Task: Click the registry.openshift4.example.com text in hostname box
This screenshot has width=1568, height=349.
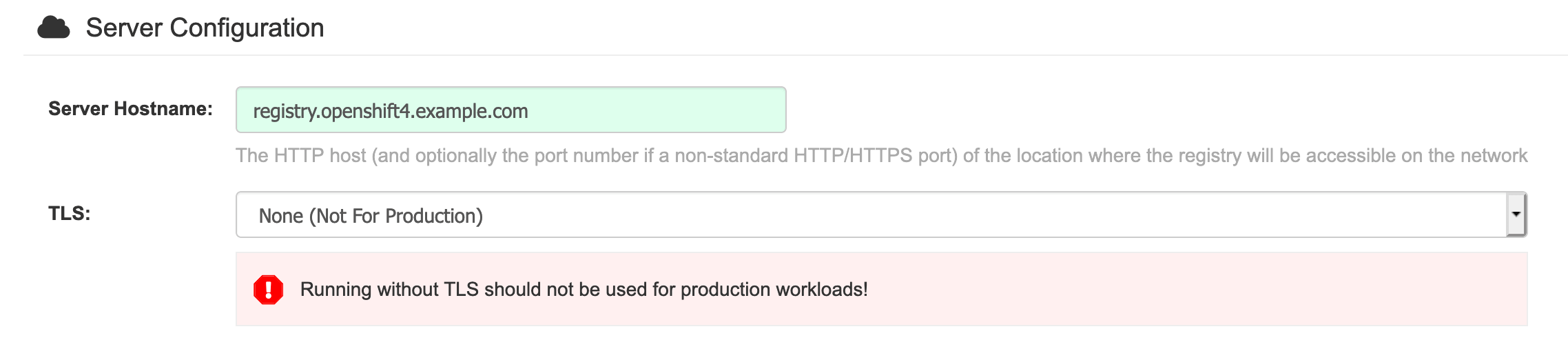Action: pyautogui.click(x=391, y=111)
